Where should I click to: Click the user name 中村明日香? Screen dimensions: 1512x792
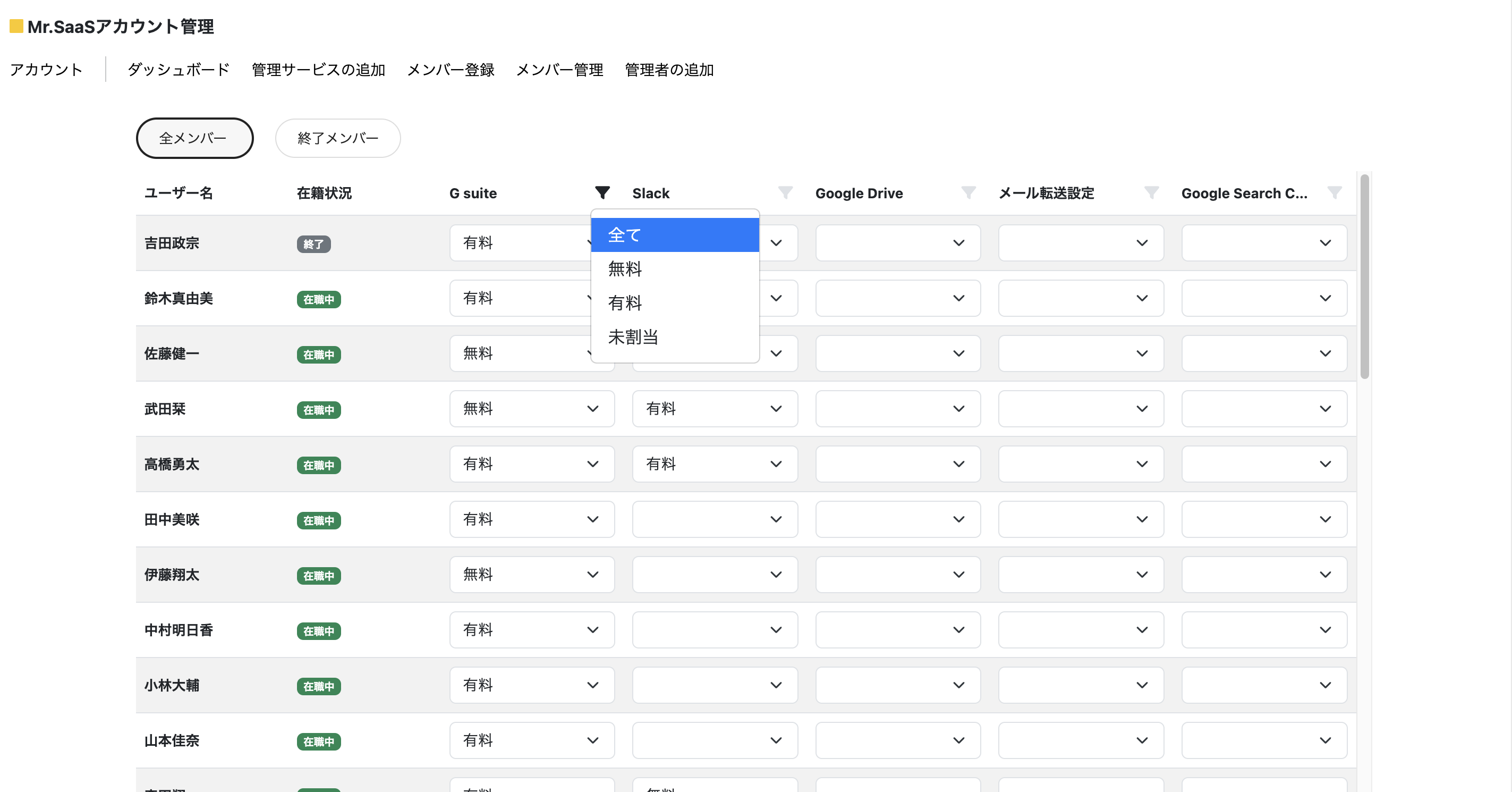pyautogui.click(x=179, y=629)
